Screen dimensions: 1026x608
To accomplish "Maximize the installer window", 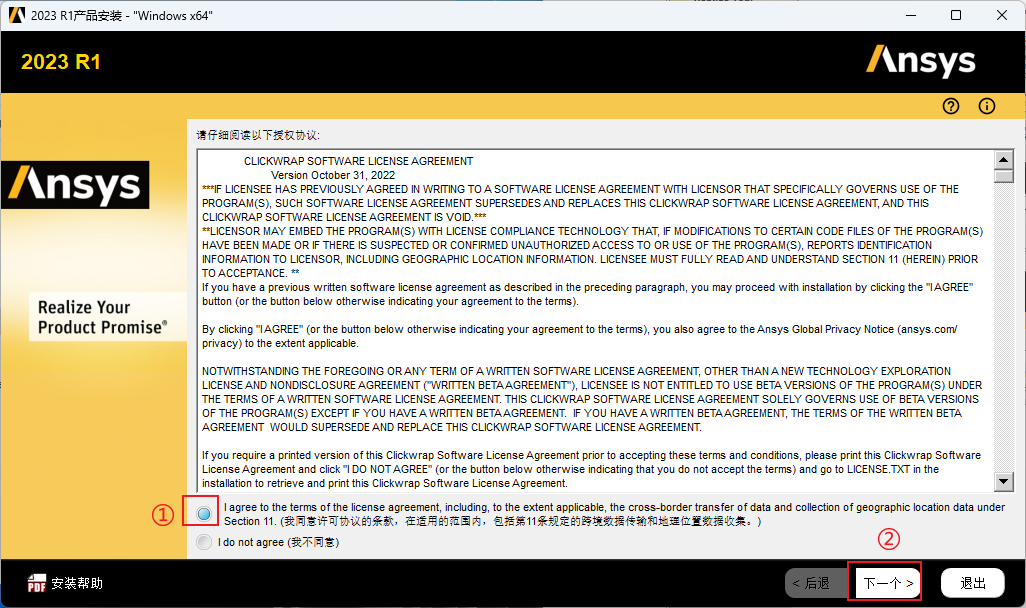I will pos(956,15).
